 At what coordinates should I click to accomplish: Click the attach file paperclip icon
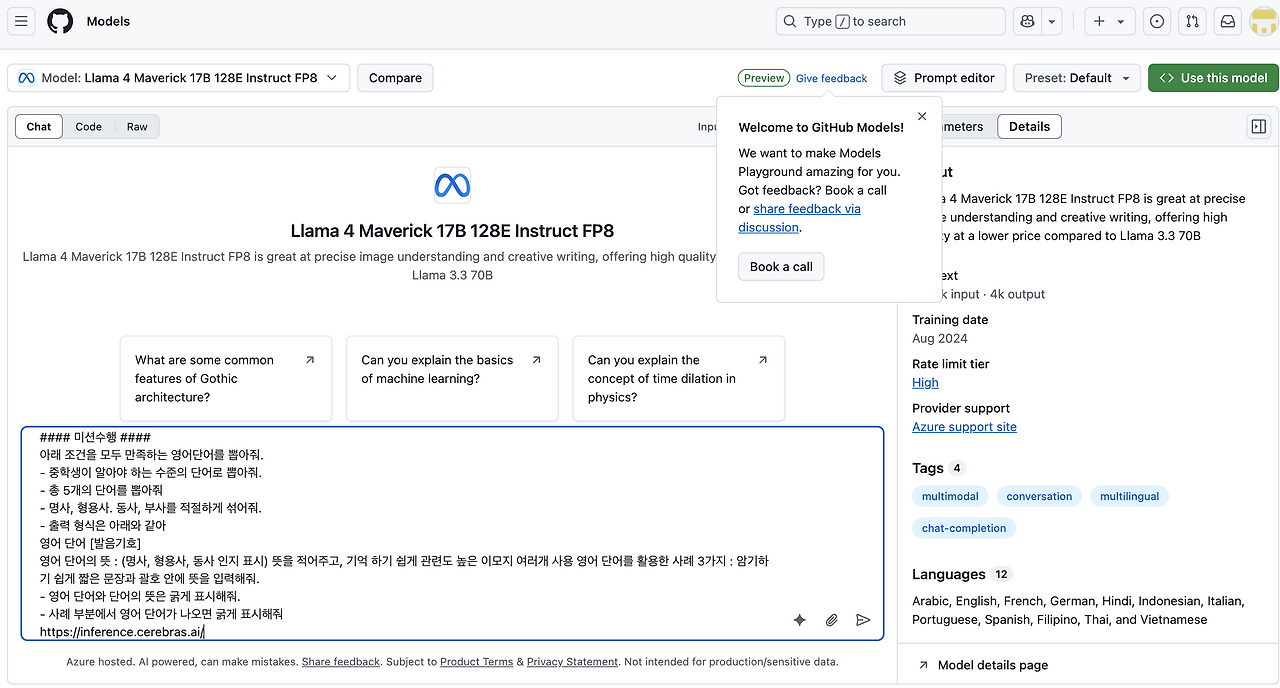[831, 620]
